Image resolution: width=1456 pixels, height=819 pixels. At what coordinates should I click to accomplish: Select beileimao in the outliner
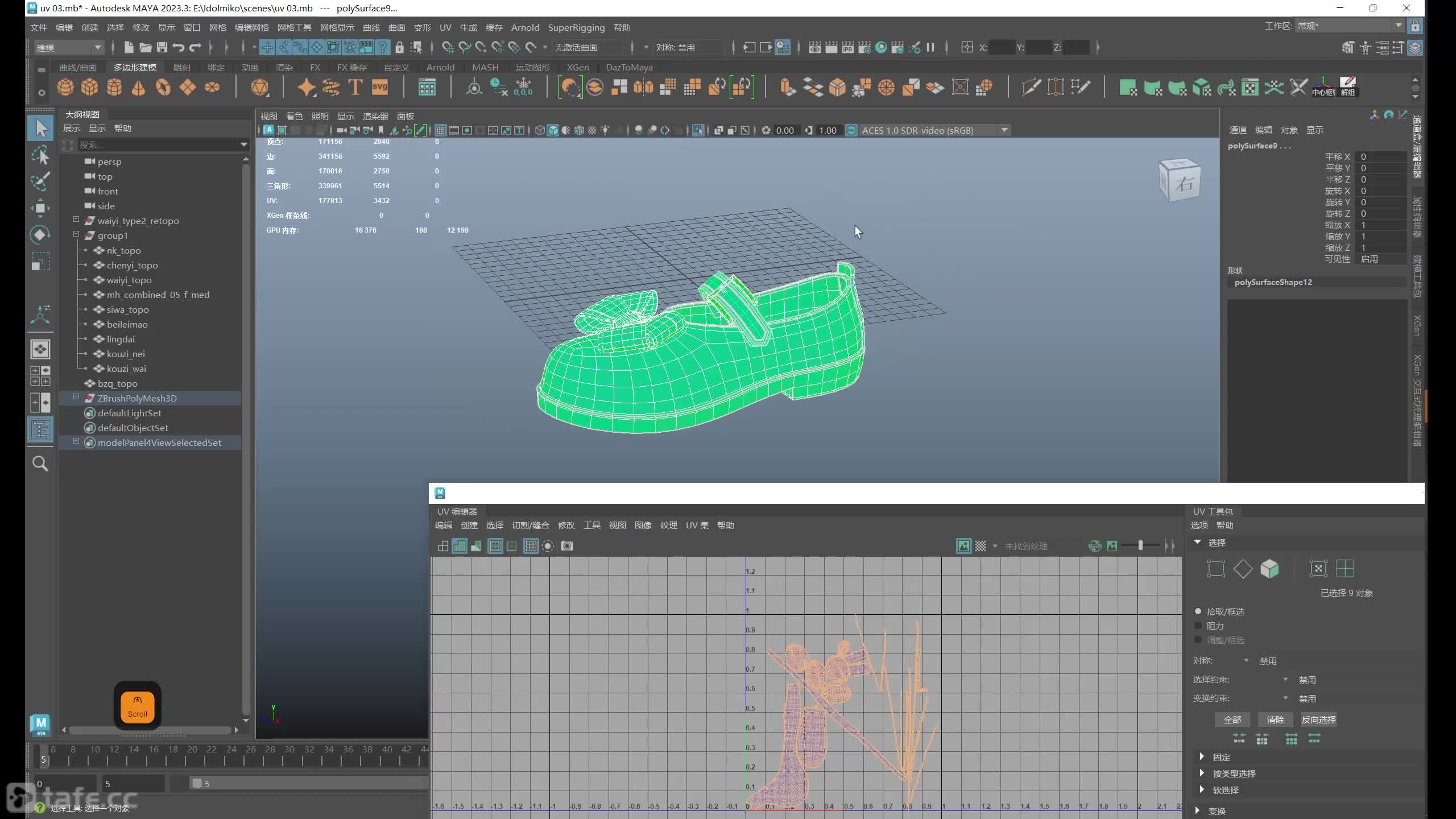pos(127,324)
